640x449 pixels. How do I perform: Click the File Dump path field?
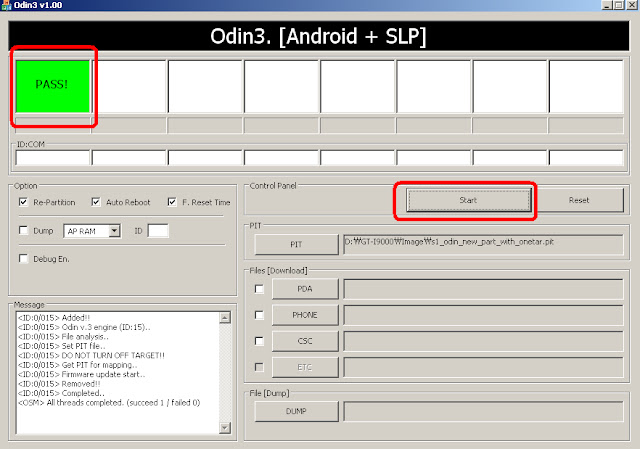(x=483, y=411)
